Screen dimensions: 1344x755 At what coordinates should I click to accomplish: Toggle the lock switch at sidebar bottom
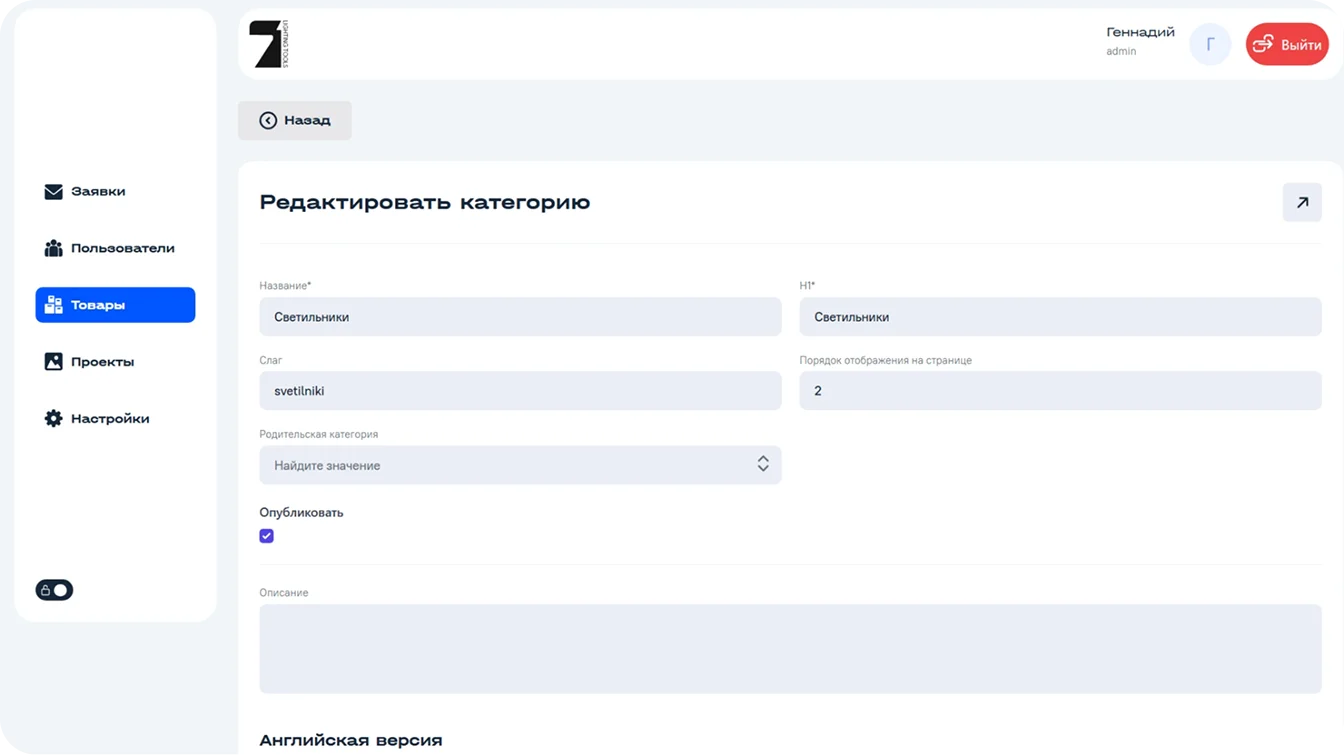click(55, 590)
